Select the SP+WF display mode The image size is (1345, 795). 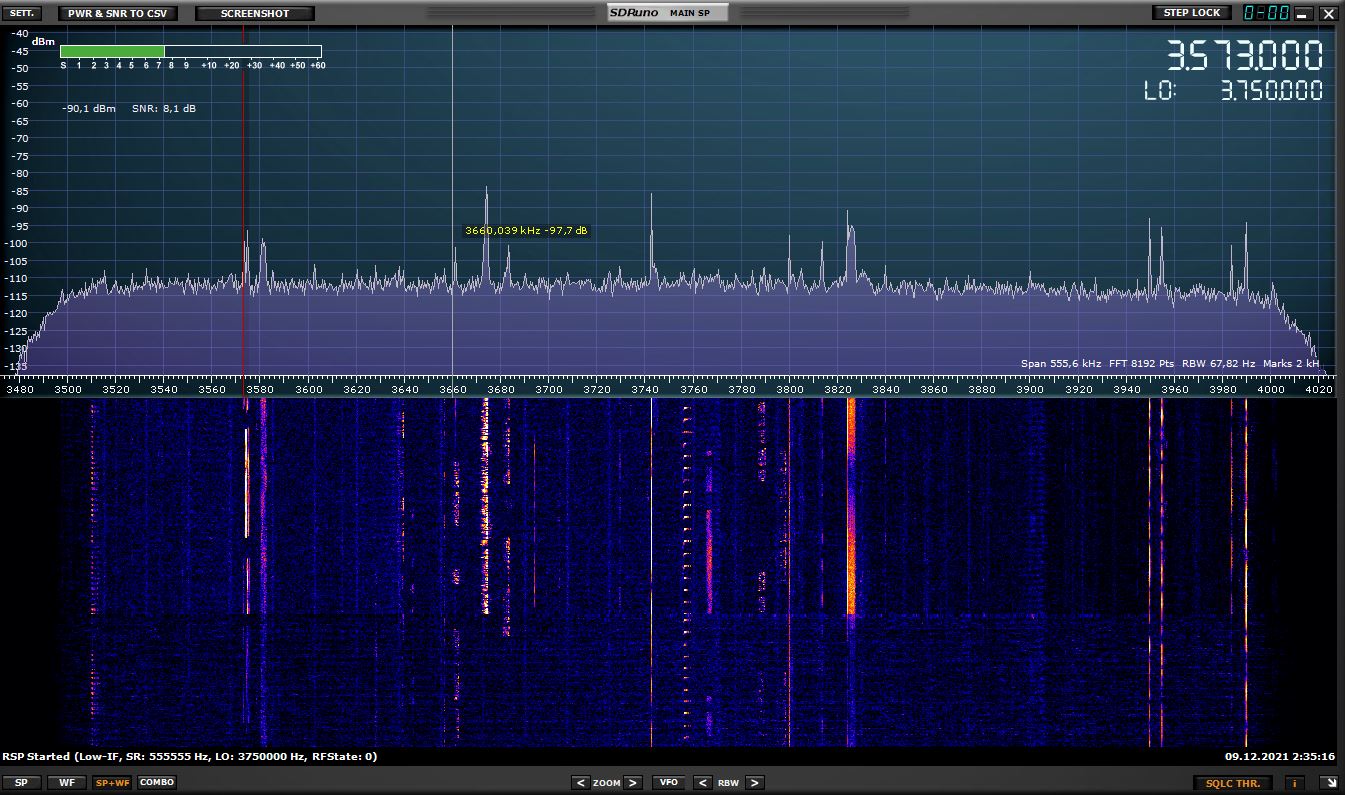click(x=112, y=782)
